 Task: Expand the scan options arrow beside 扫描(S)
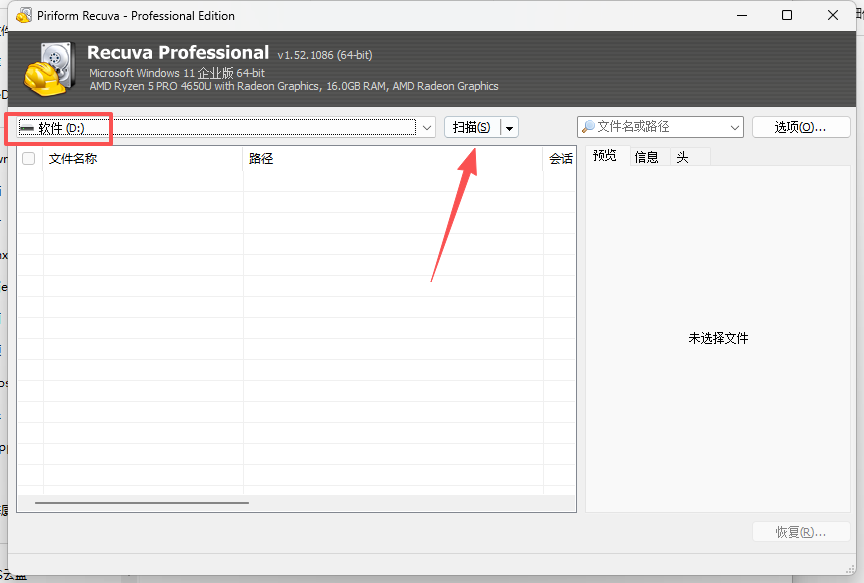point(509,128)
